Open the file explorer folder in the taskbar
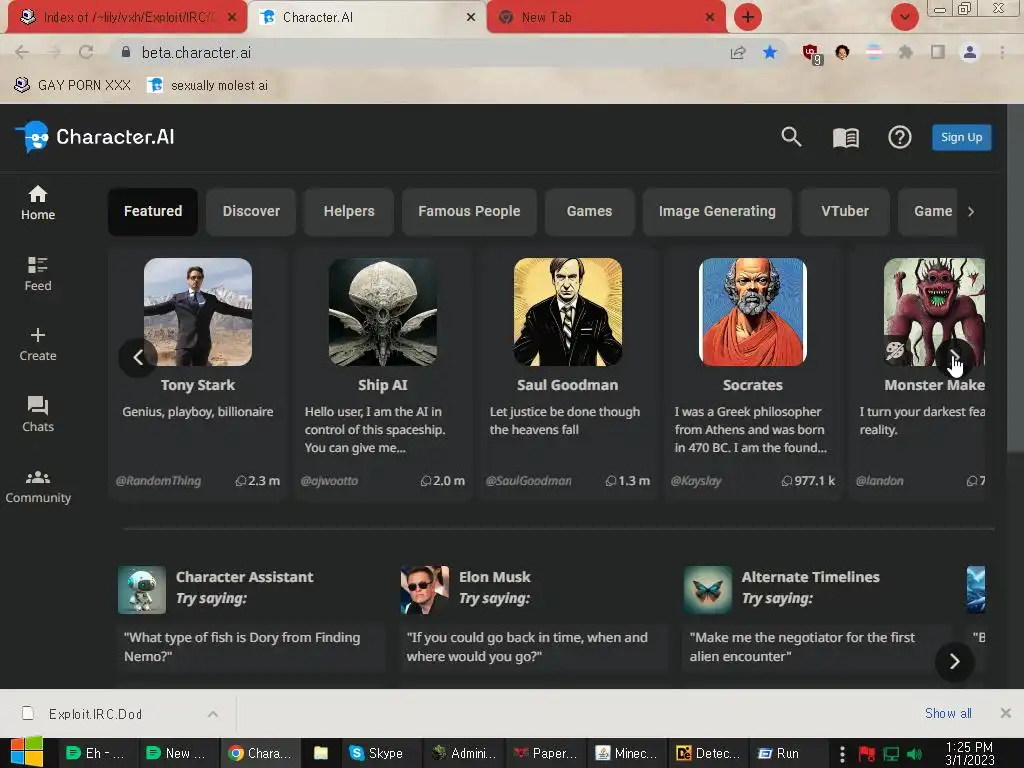Screen dimensions: 1024x768 (321, 753)
